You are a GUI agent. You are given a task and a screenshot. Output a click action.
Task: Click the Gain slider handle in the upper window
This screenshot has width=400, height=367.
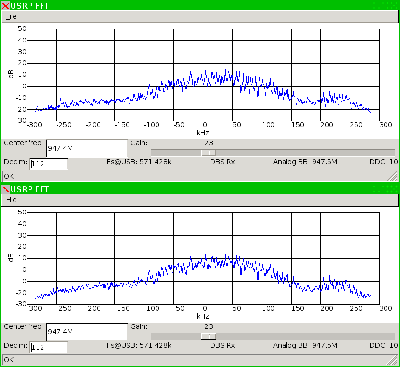click(x=209, y=153)
